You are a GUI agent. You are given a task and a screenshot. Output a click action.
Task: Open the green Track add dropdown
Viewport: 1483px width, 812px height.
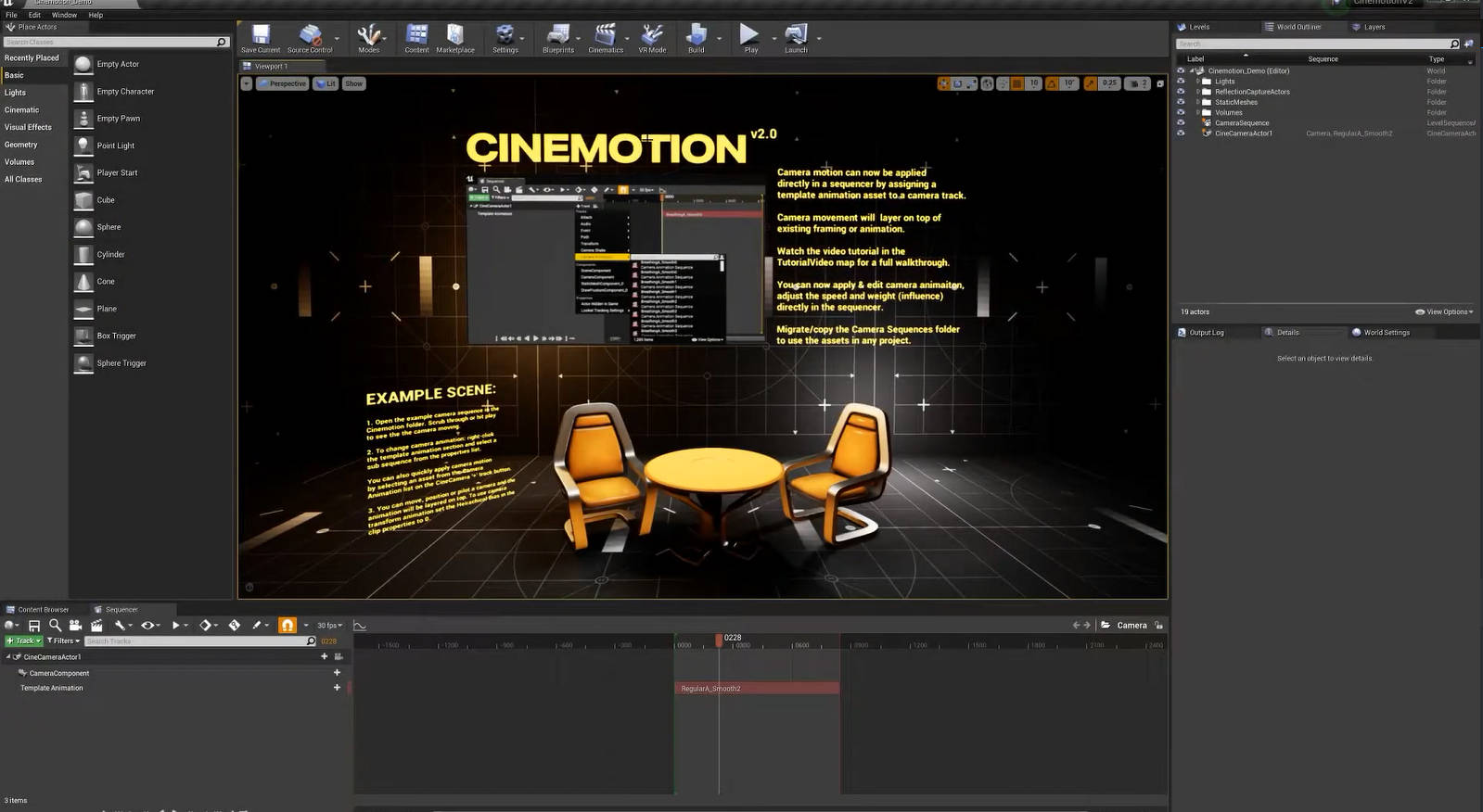pos(23,641)
